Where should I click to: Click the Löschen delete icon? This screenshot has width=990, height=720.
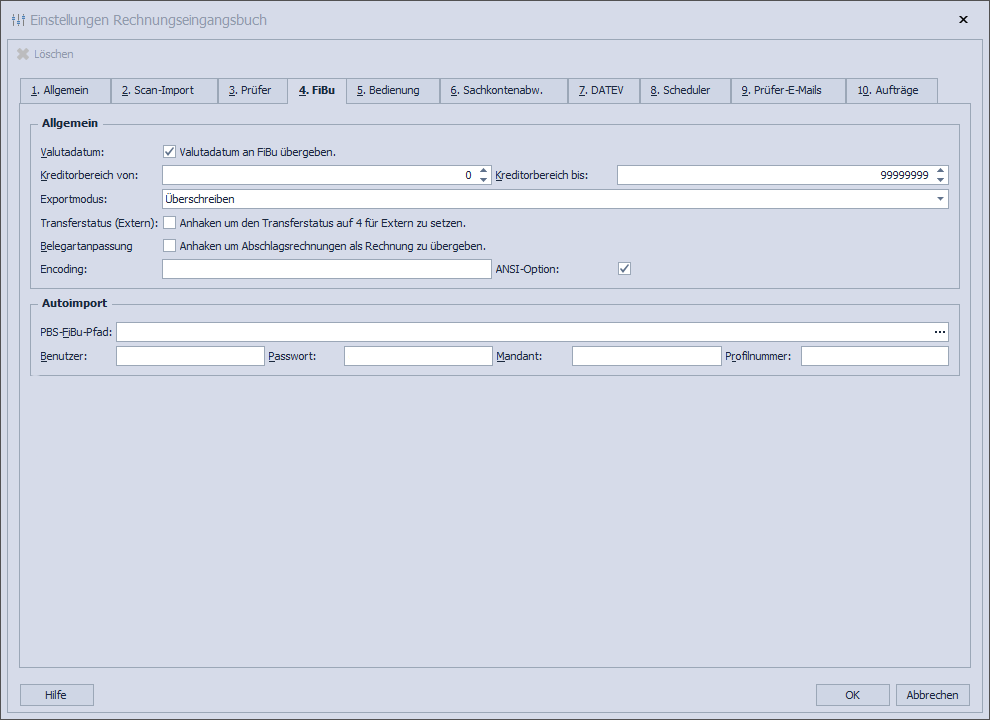(x=23, y=54)
